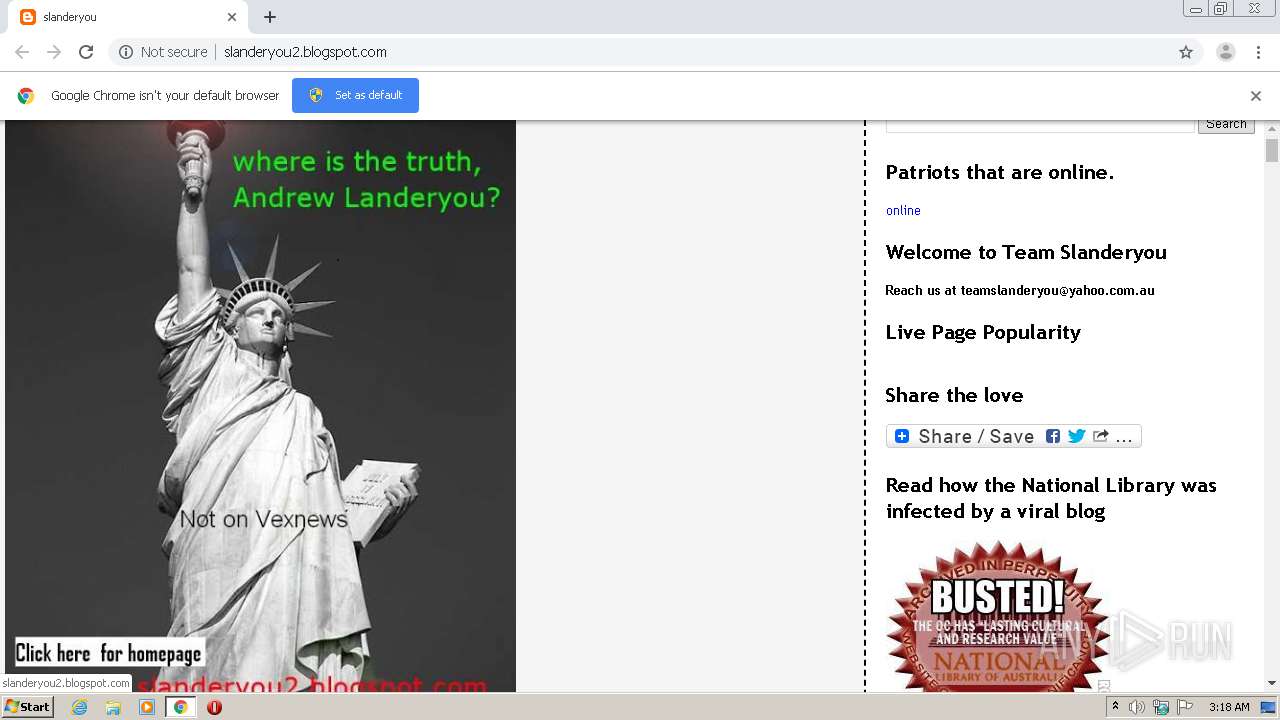Click the 'Welcome to Team Slanderyou' heading
Viewport: 1280px width, 720px height.
point(1026,252)
